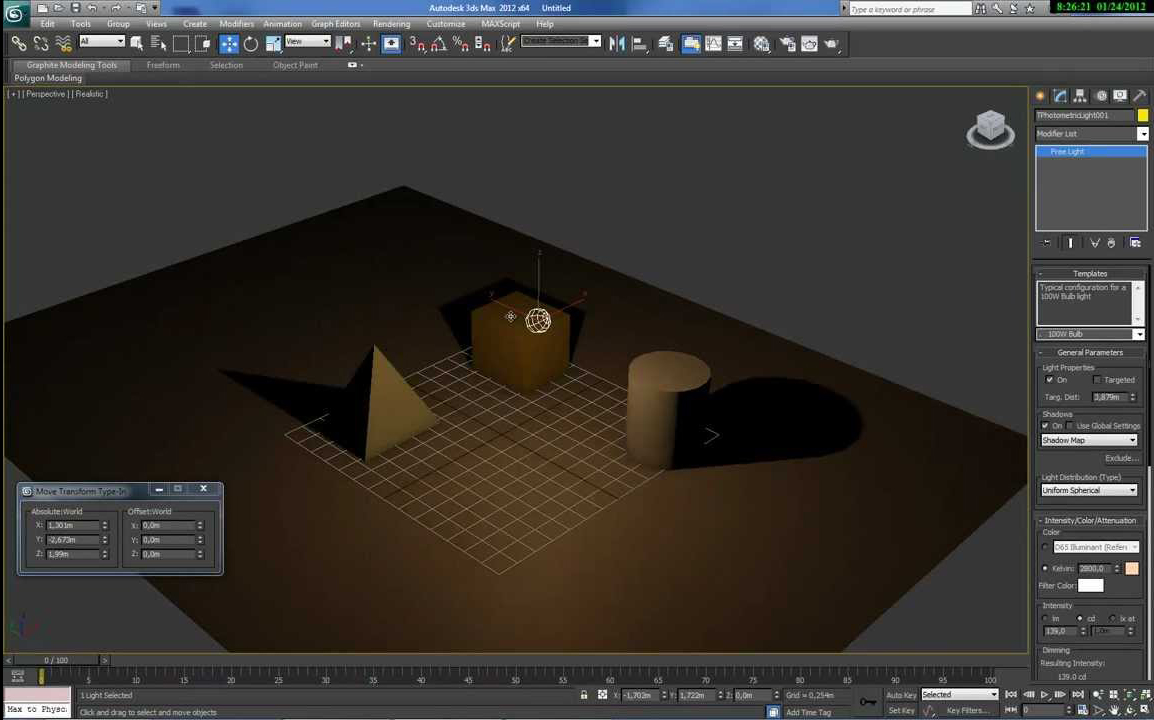Open the Mirror tool
The image size is (1154, 720).
[616, 43]
